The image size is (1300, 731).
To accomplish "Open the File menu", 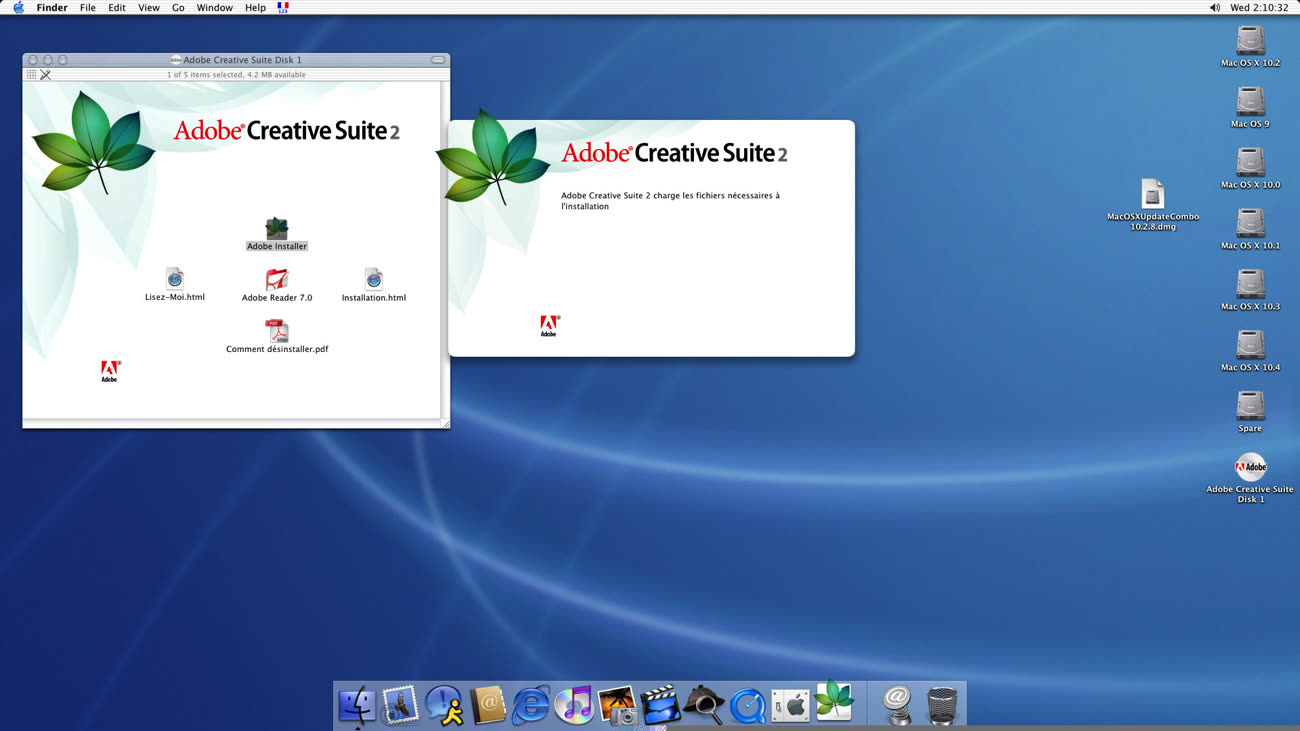I will (x=88, y=7).
